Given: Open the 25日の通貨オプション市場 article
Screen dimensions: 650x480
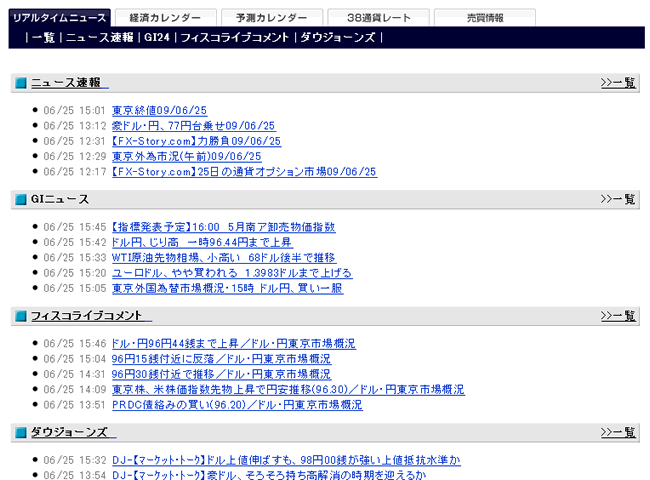Looking at the screenshot, I should (244, 172).
